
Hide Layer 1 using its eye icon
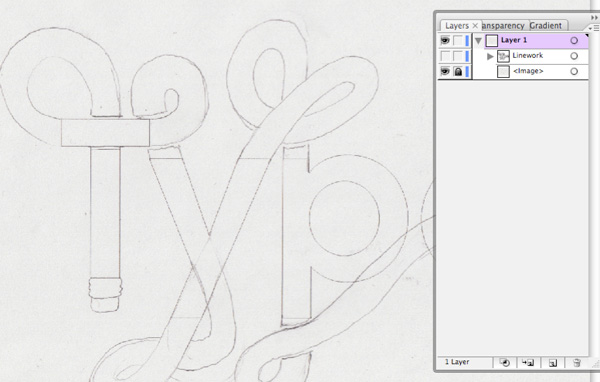click(445, 40)
